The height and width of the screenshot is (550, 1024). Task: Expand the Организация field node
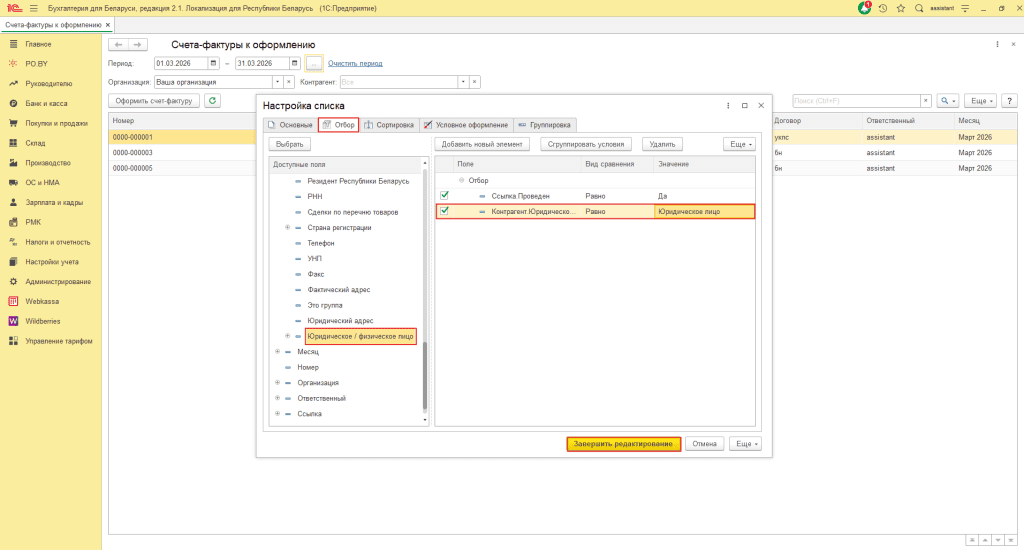[x=277, y=382]
